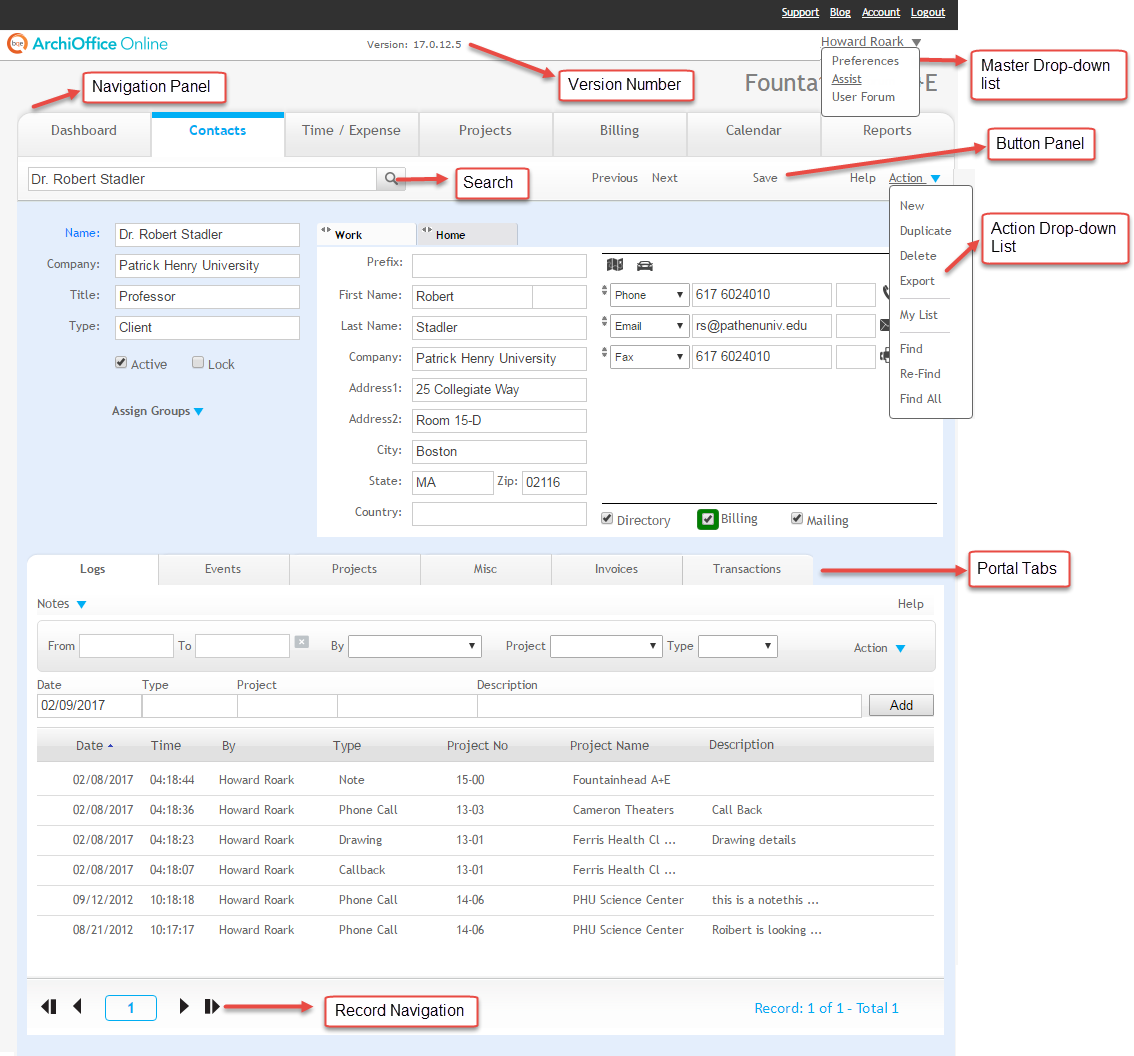Open the Email type drop-down
Viewport: 1134px width, 1056px height.
point(649,326)
